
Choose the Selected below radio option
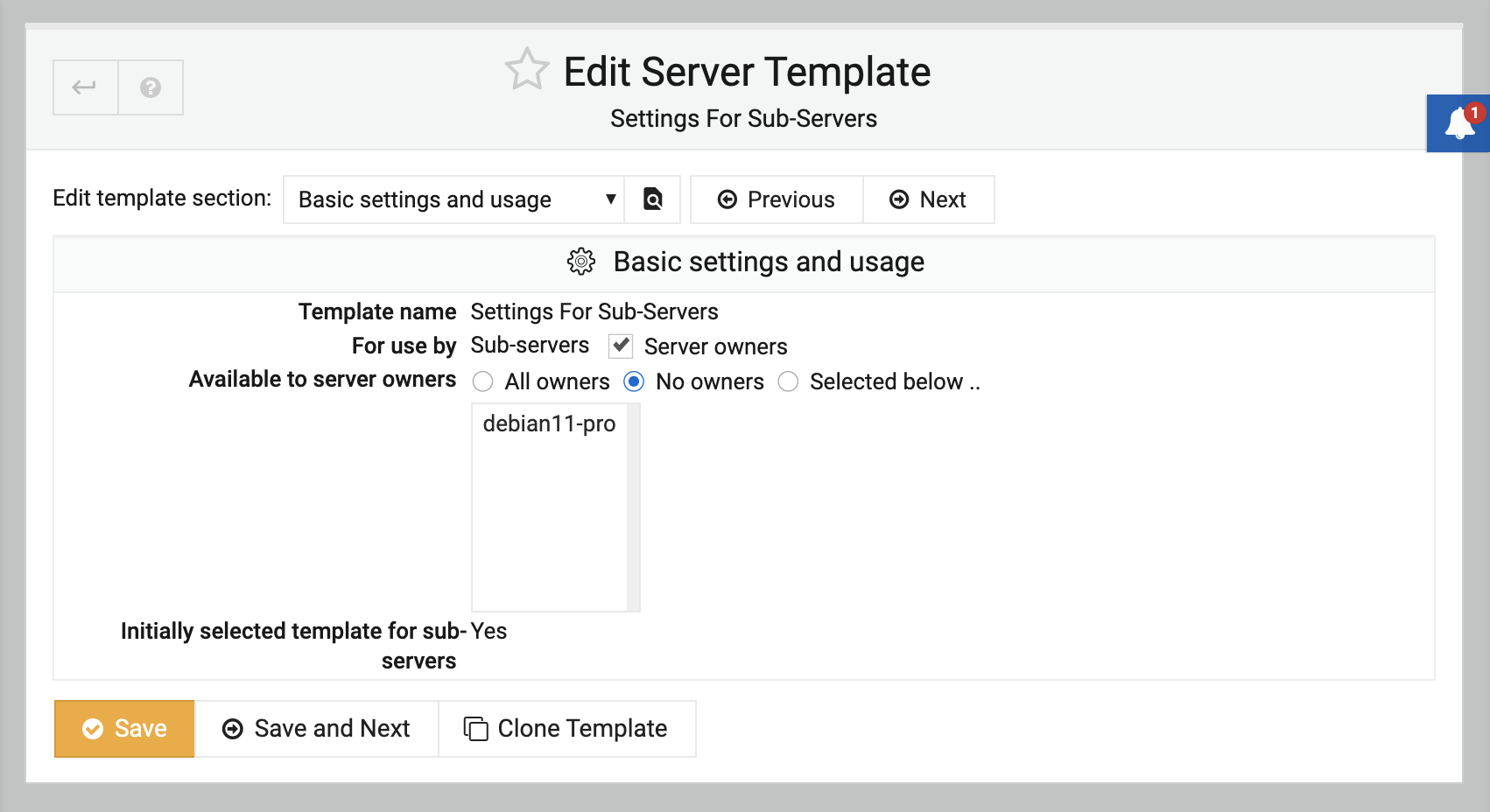(789, 381)
